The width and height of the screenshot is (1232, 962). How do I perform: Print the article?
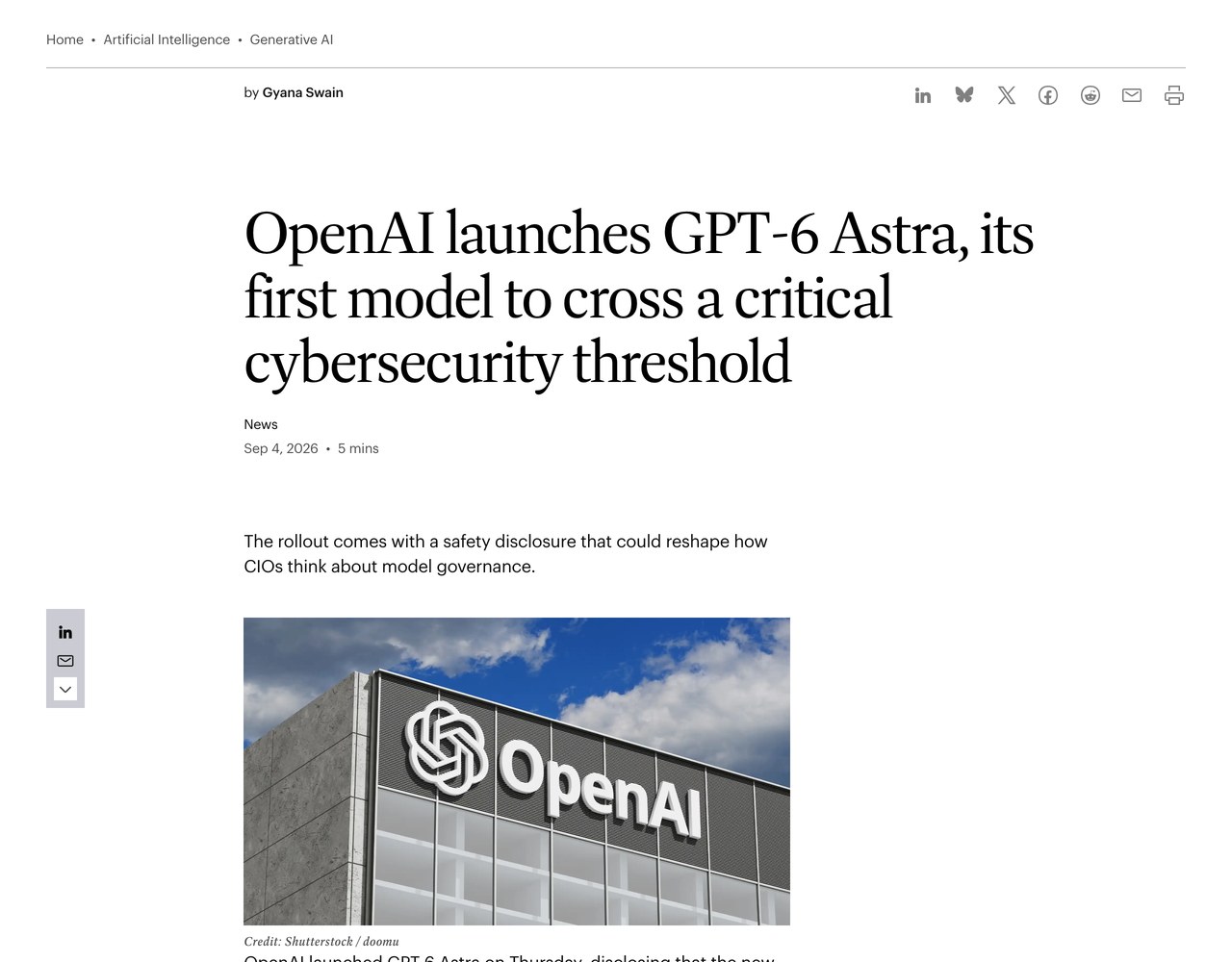[x=1174, y=95]
